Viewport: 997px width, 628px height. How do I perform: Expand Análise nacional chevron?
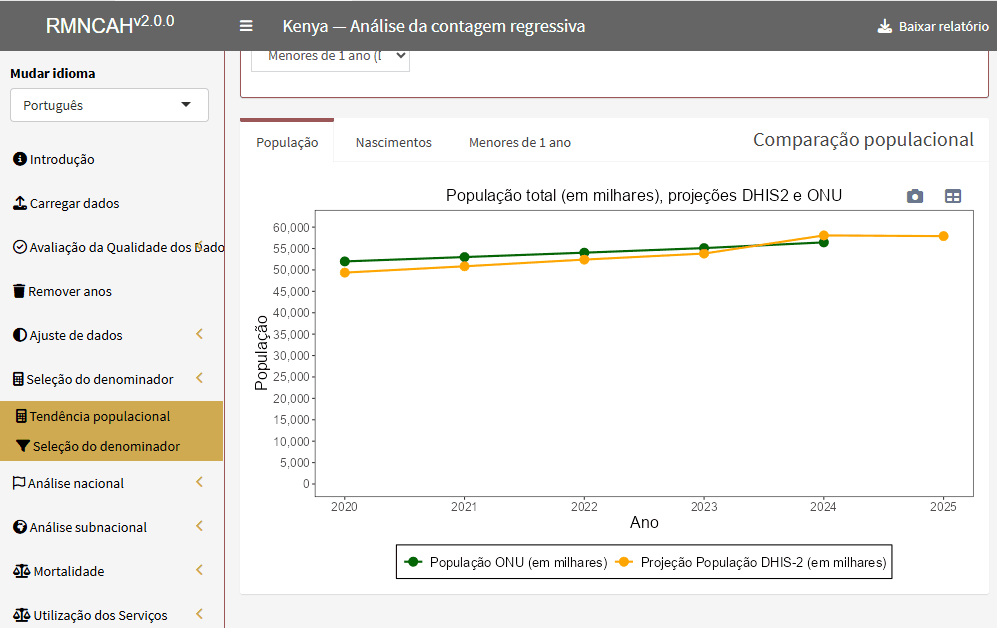point(200,482)
